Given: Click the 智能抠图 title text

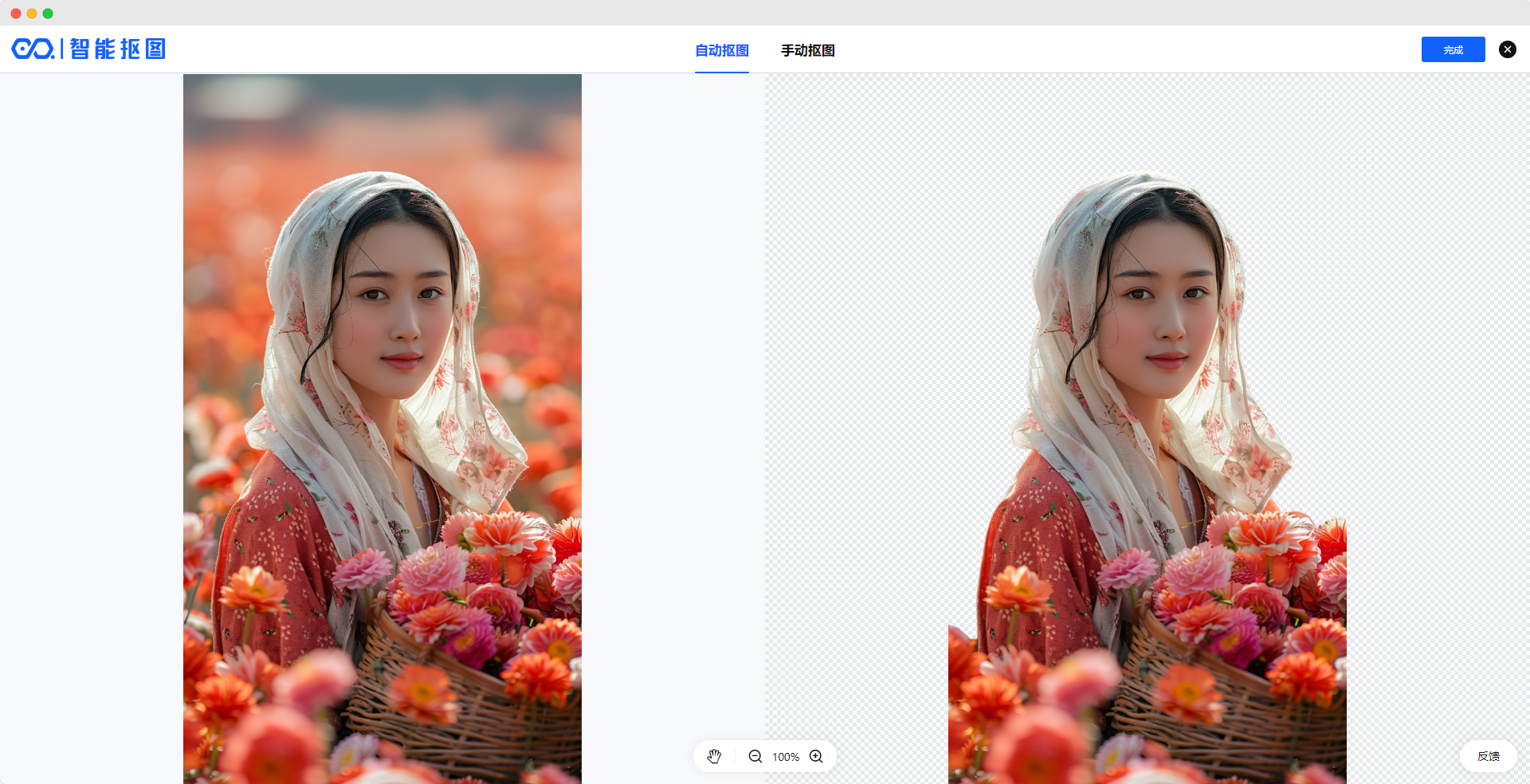Looking at the screenshot, I should pyautogui.click(x=118, y=49).
